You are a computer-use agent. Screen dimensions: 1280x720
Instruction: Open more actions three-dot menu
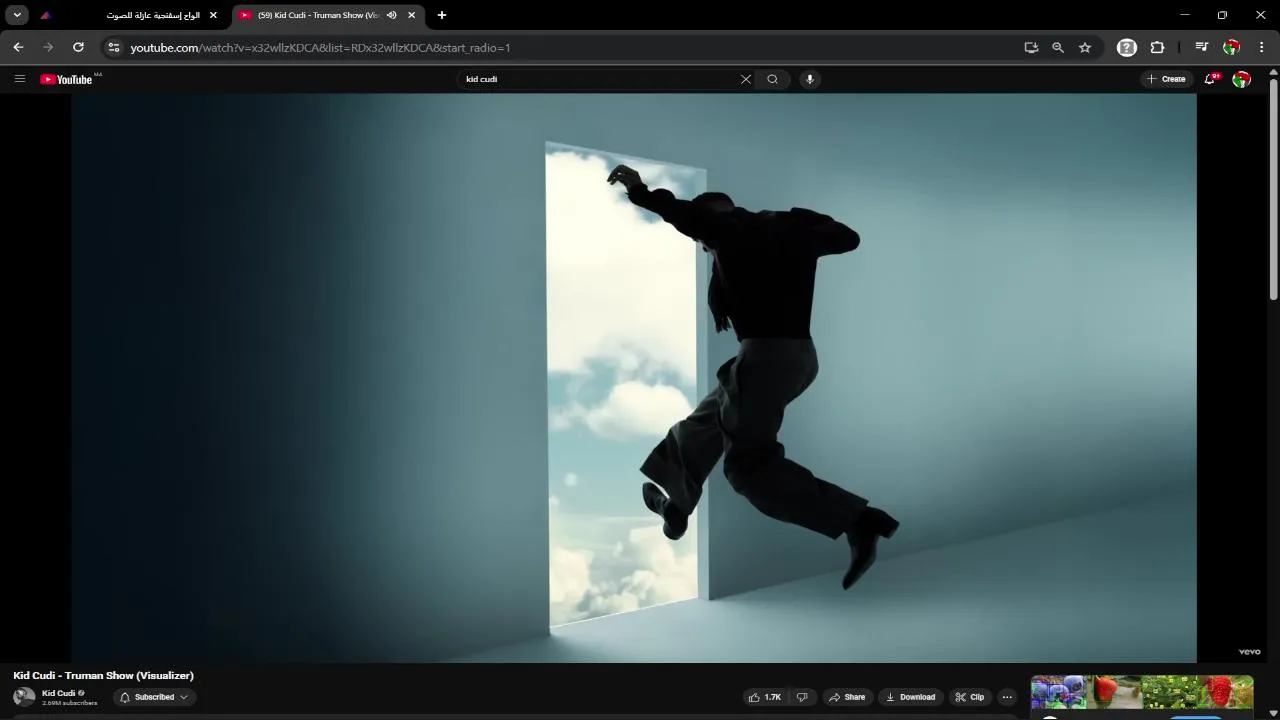pyautogui.click(x=1007, y=697)
